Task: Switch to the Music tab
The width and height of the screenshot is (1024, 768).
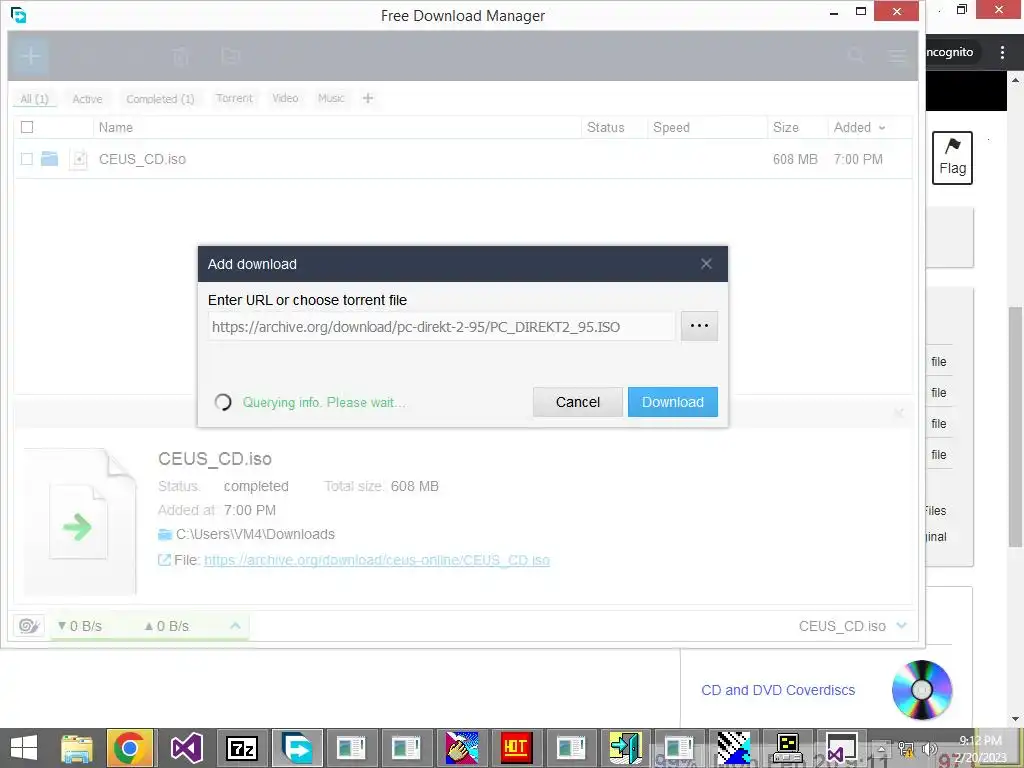Action: coord(331,98)
